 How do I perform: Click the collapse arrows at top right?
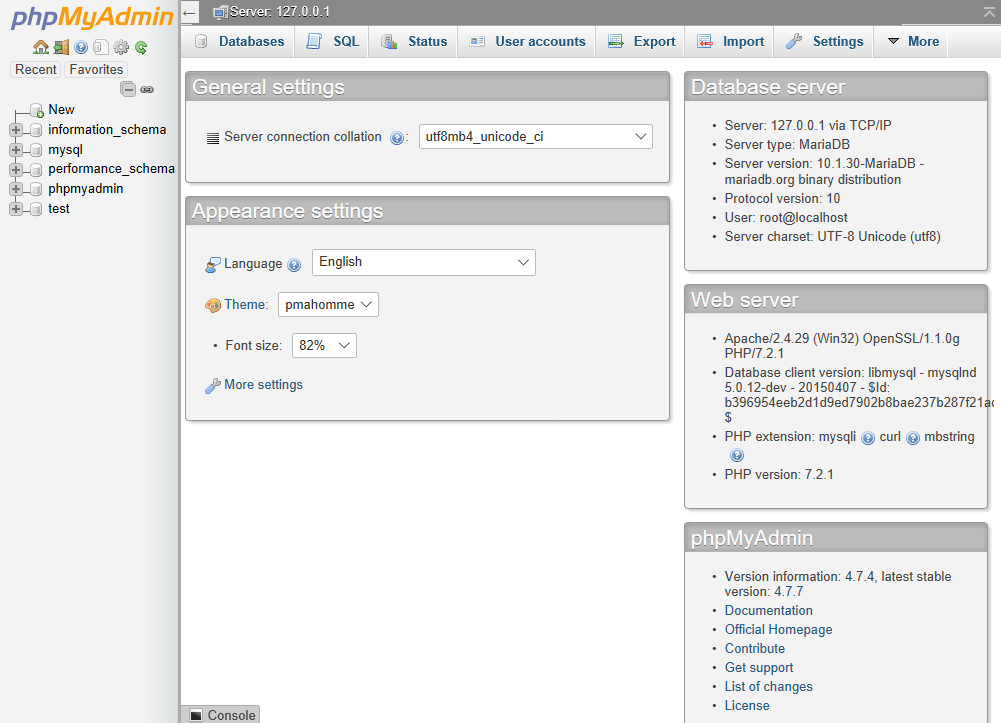(x=990, y=11)
